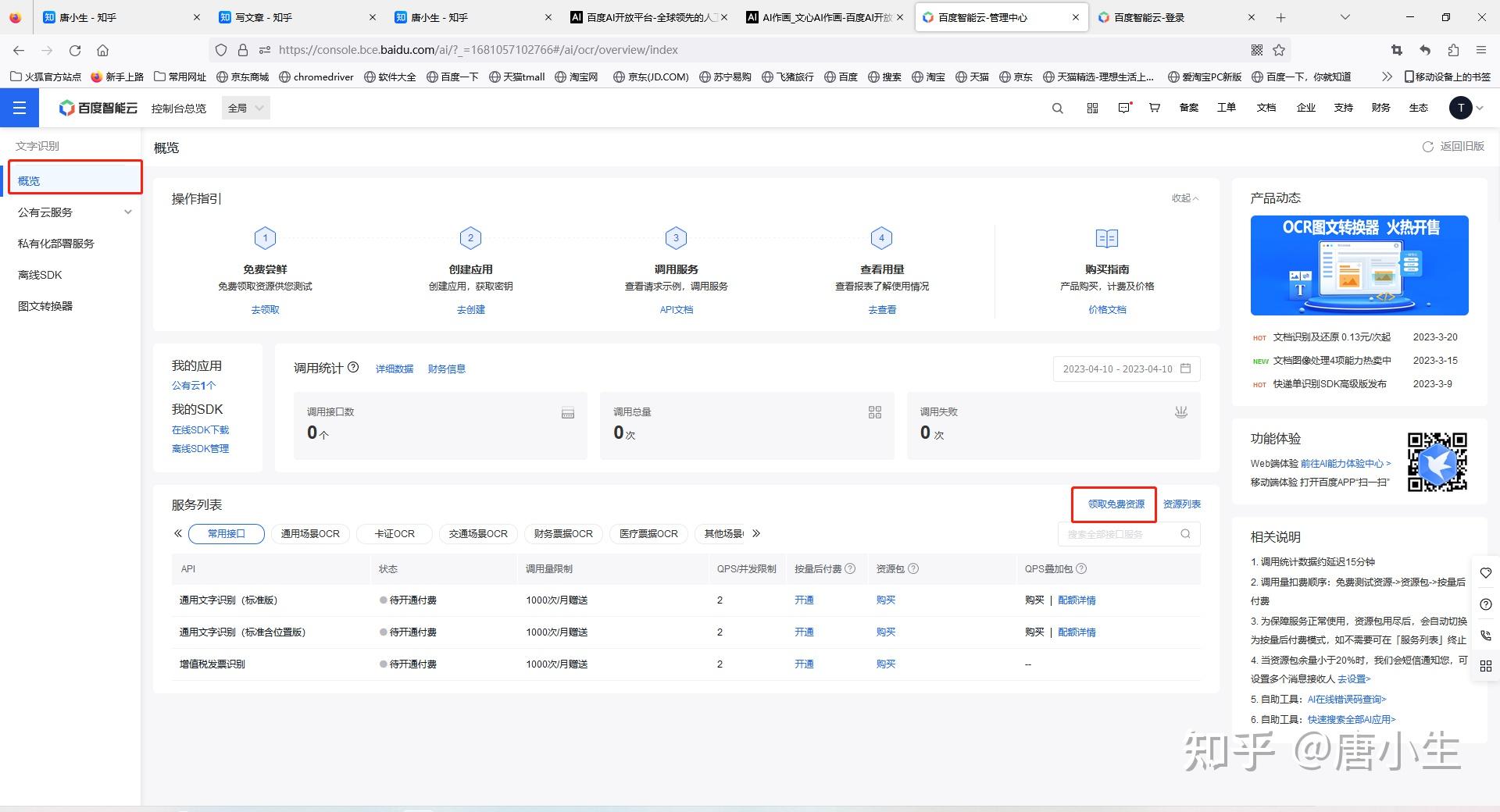Click 购买 resource pack for 通用文字识别（标准版）

tap(886, 600)
